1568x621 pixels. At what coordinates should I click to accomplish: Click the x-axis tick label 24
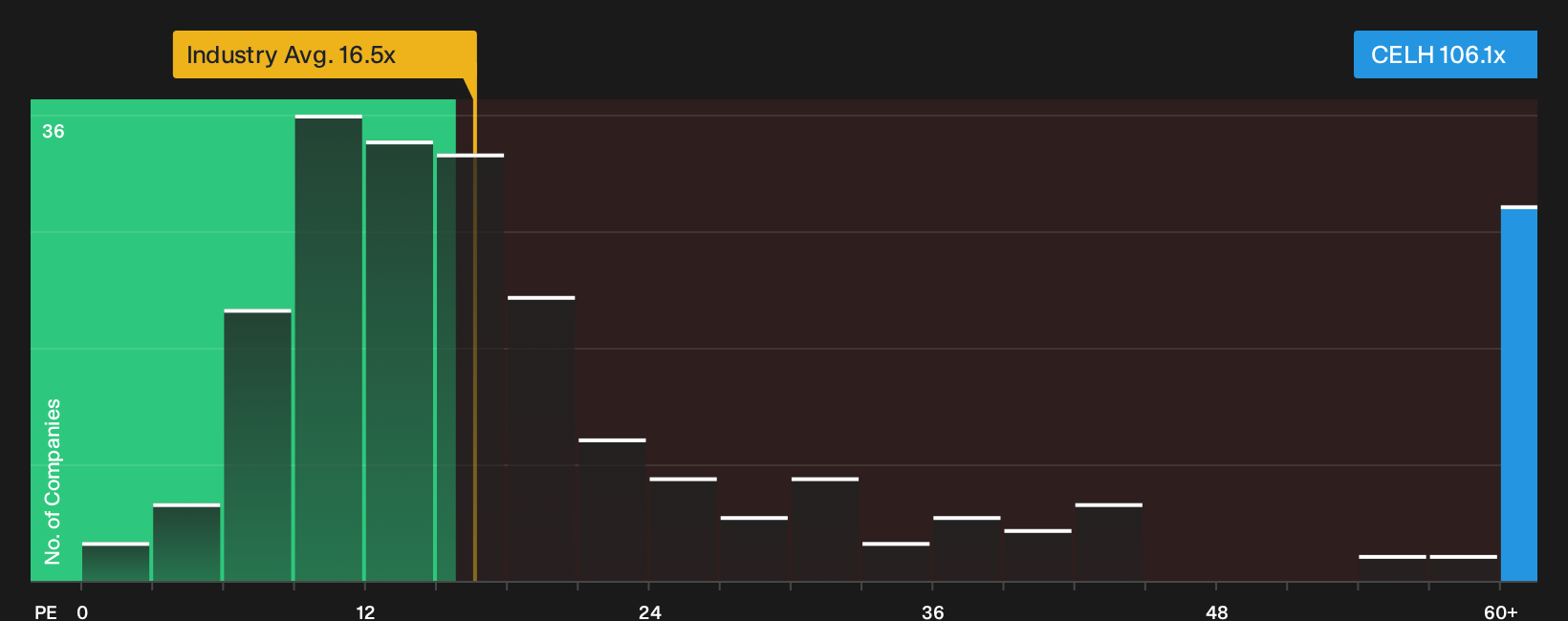[650, 612]
